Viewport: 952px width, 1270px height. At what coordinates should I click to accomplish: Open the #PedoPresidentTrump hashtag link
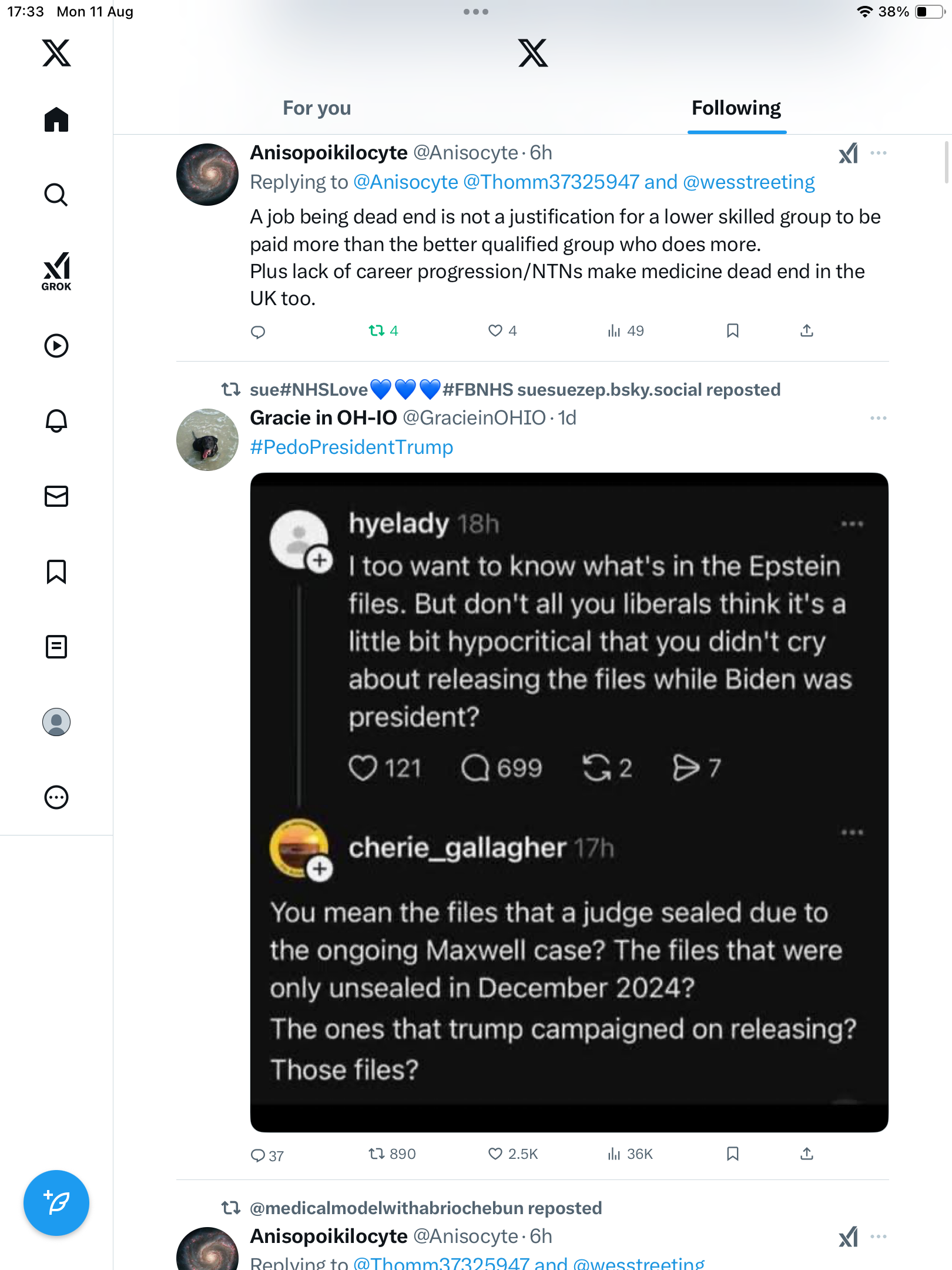point(351,447)
